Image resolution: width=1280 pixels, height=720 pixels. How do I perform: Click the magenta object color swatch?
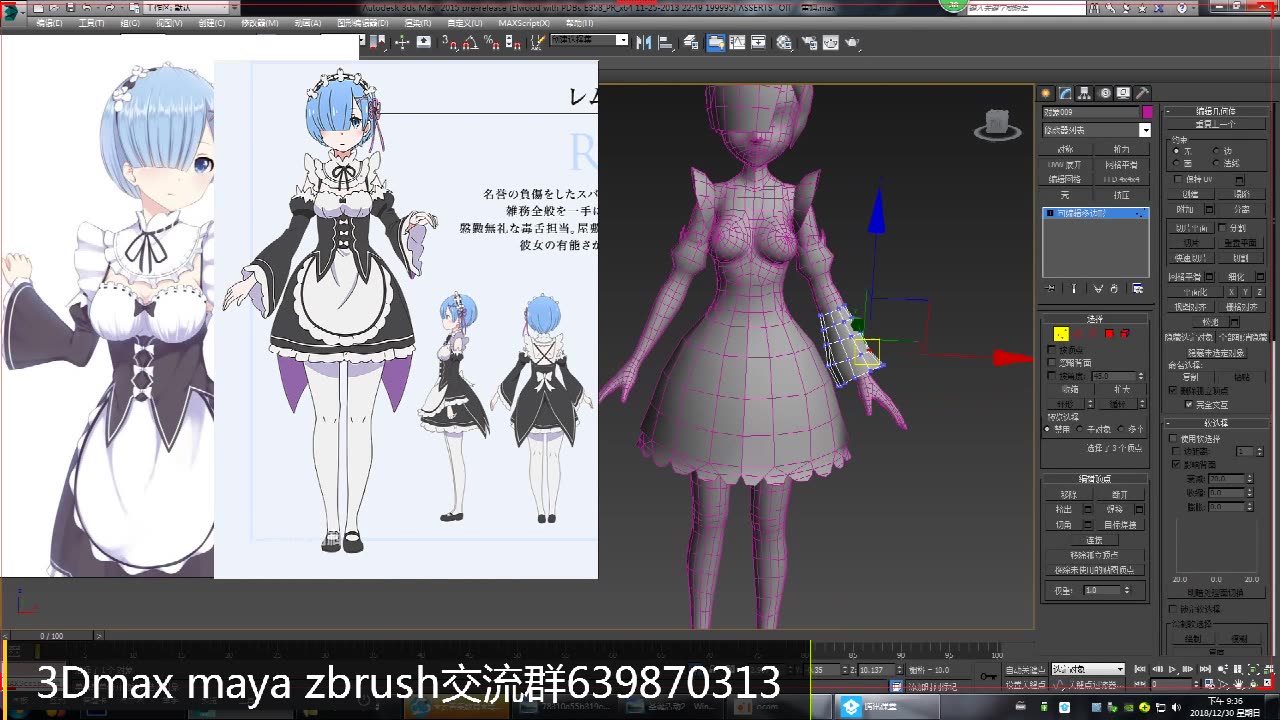coord(1147,112)
